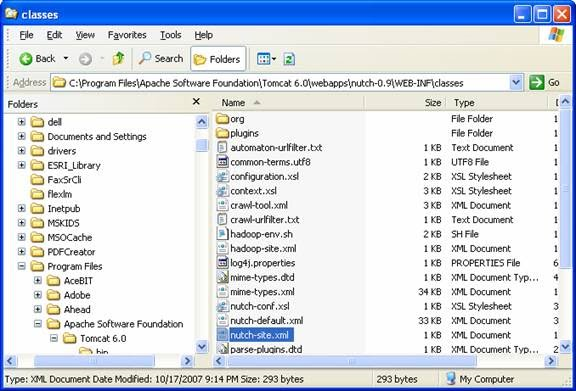Select common-terms.utf8 file icon

[223, 162]
